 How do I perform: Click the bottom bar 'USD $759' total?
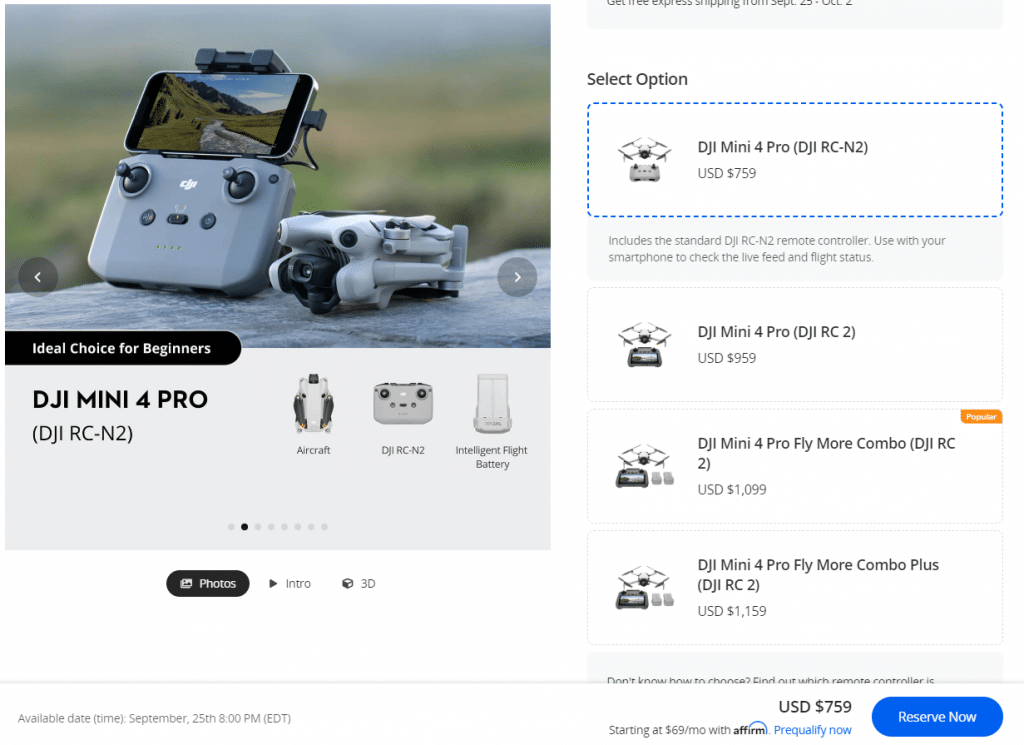click(x=814, y=706)
